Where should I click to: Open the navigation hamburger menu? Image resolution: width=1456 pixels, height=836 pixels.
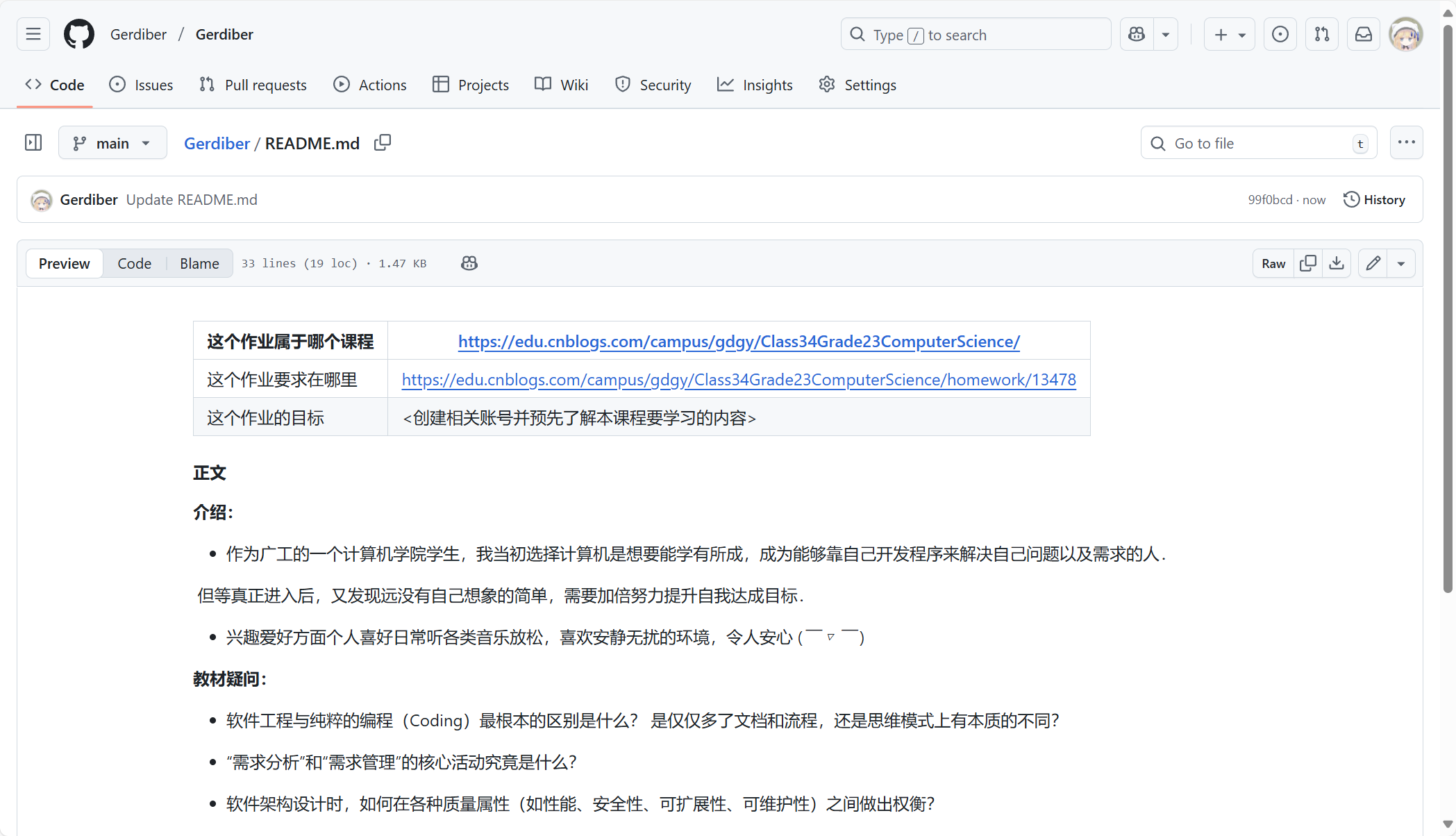point(33,33)
